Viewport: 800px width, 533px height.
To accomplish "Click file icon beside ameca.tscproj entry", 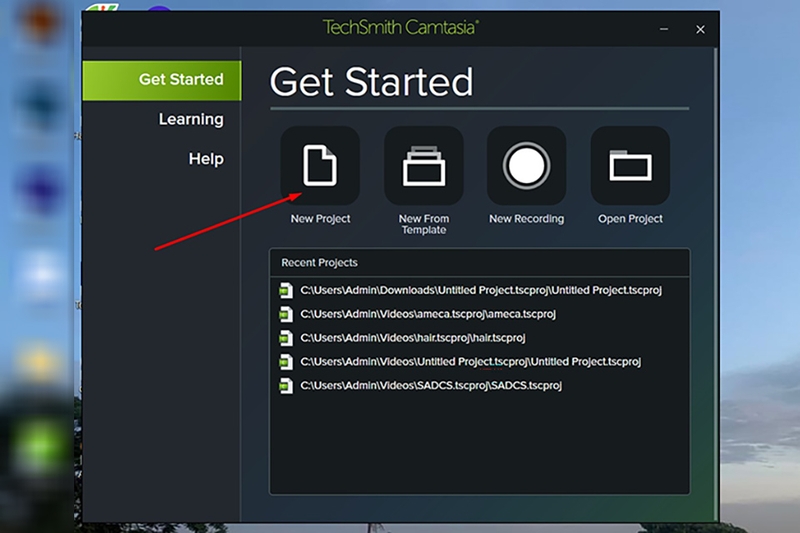I will pyautogui.click(x=286, y=314).
